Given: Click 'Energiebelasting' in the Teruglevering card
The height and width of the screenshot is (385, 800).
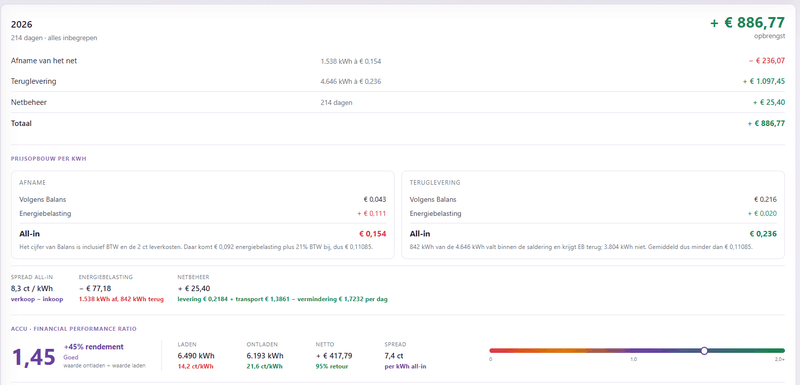Looking at the screenshot, I should click(435, 213).
